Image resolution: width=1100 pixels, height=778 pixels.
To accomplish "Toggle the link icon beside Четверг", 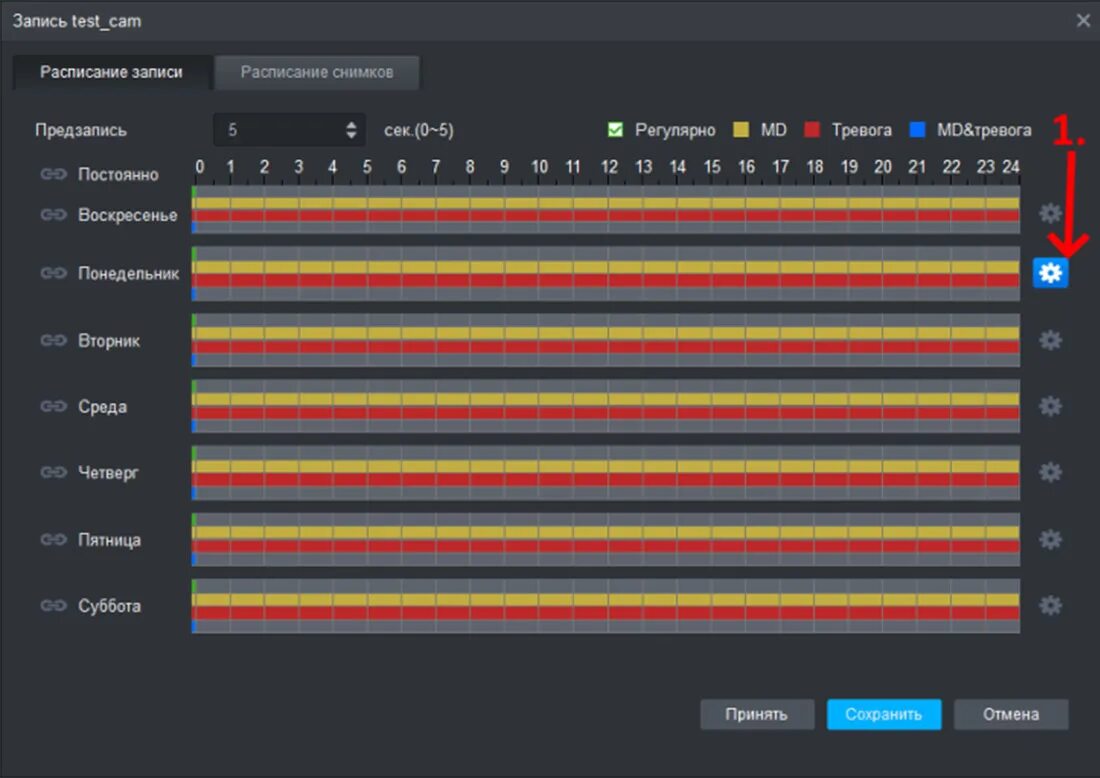I will pyautogui.click(x=53, y=472).
